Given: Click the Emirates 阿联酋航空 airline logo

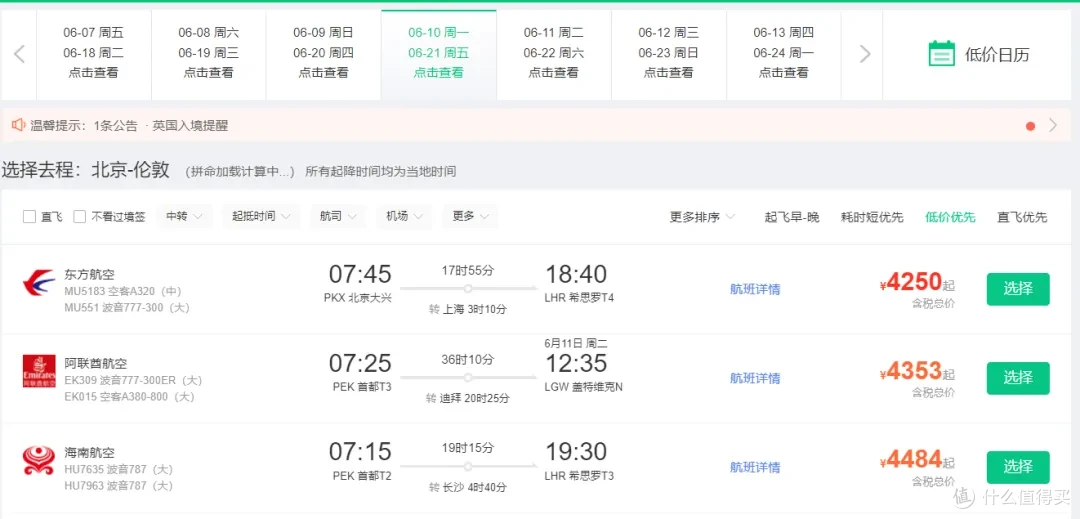Looking at the screenshot, I should pyautogui.click(x=39, y=372).
